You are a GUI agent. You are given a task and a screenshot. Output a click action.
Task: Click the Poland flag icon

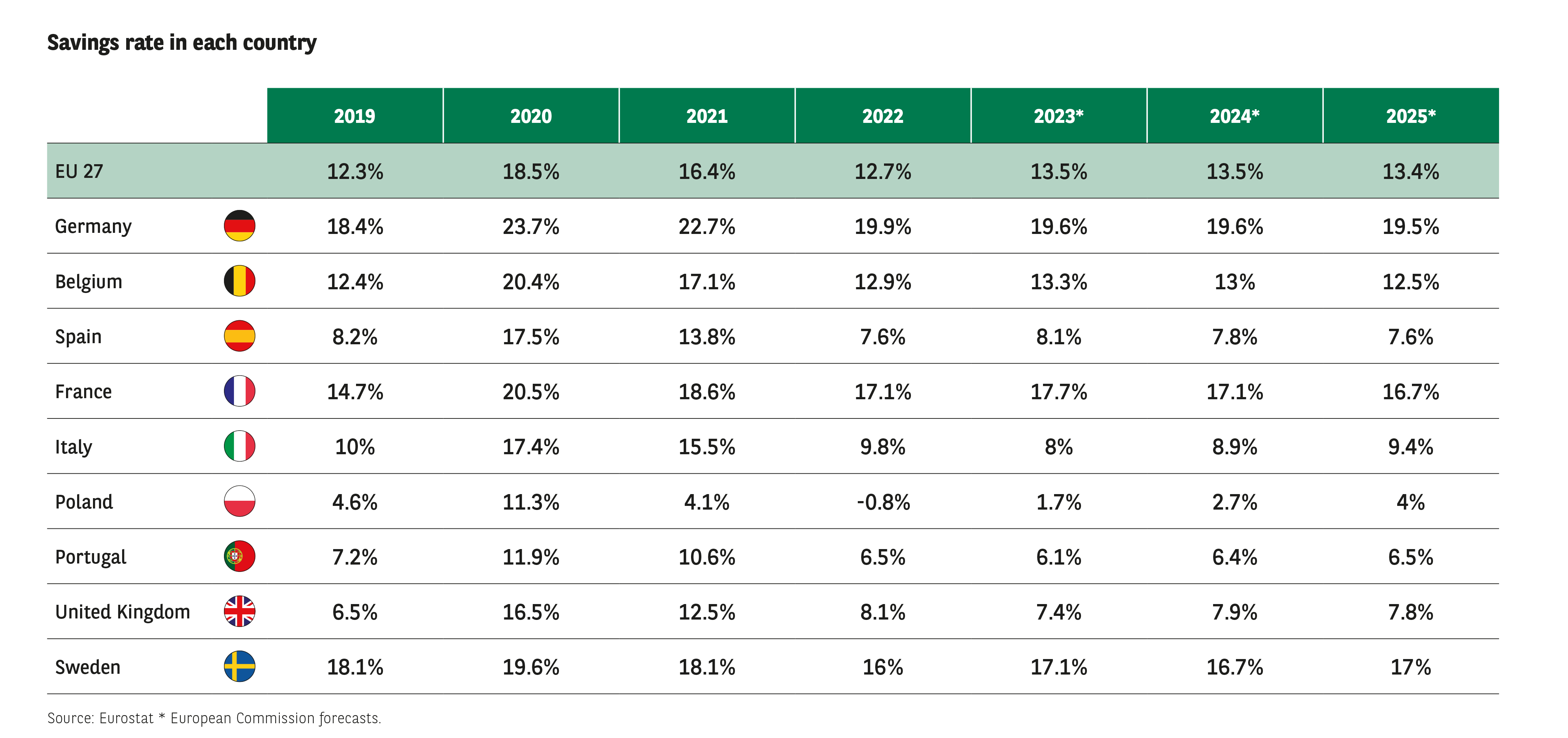point(239,501)
